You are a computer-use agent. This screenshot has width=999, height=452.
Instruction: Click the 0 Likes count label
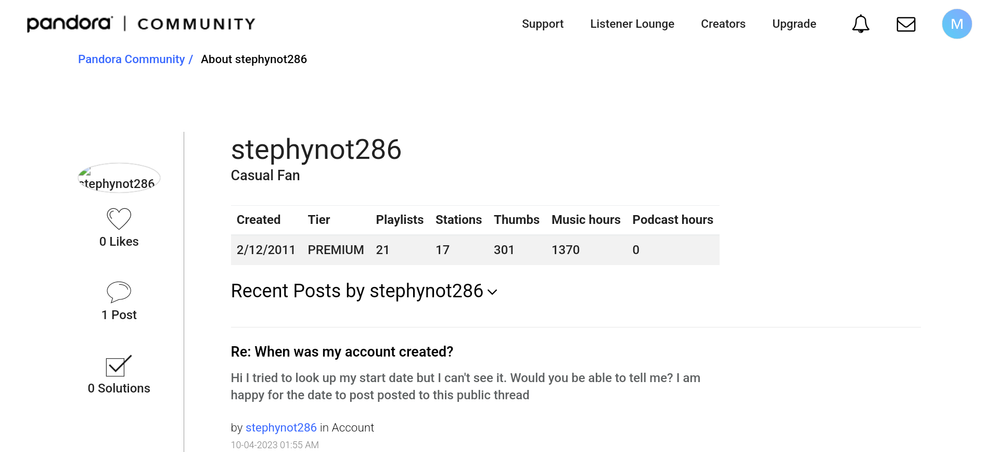tap(119, 242)
